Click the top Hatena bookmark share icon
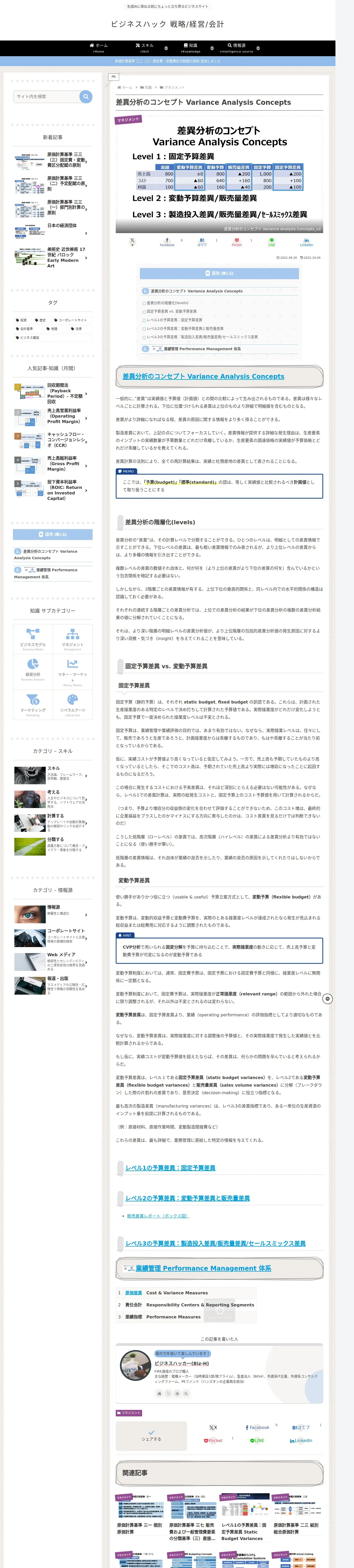 pyautogui.click(x=202, y=242)
